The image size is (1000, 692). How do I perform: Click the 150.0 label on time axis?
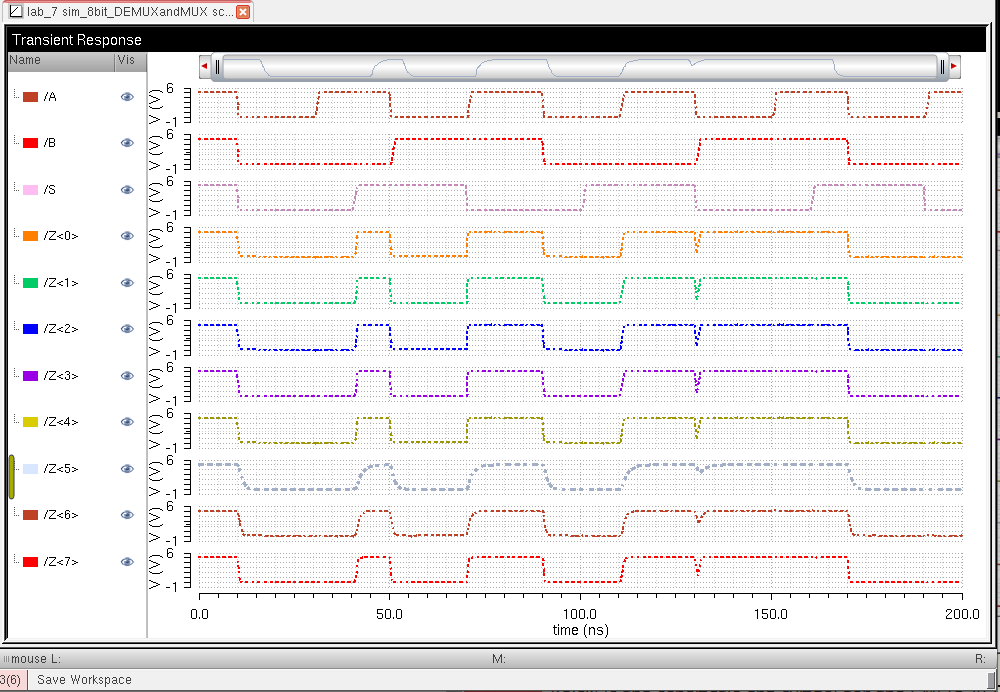tap(771, 614)
